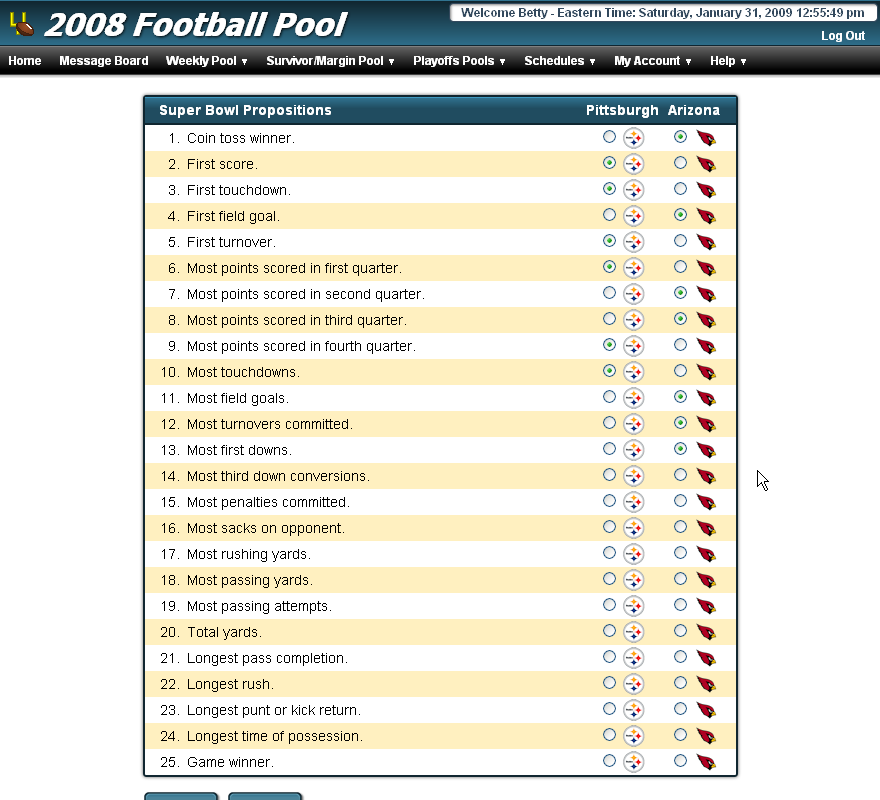The image size is (880, 800).
Task: Click the Log Out link
Action: (843, 36)
